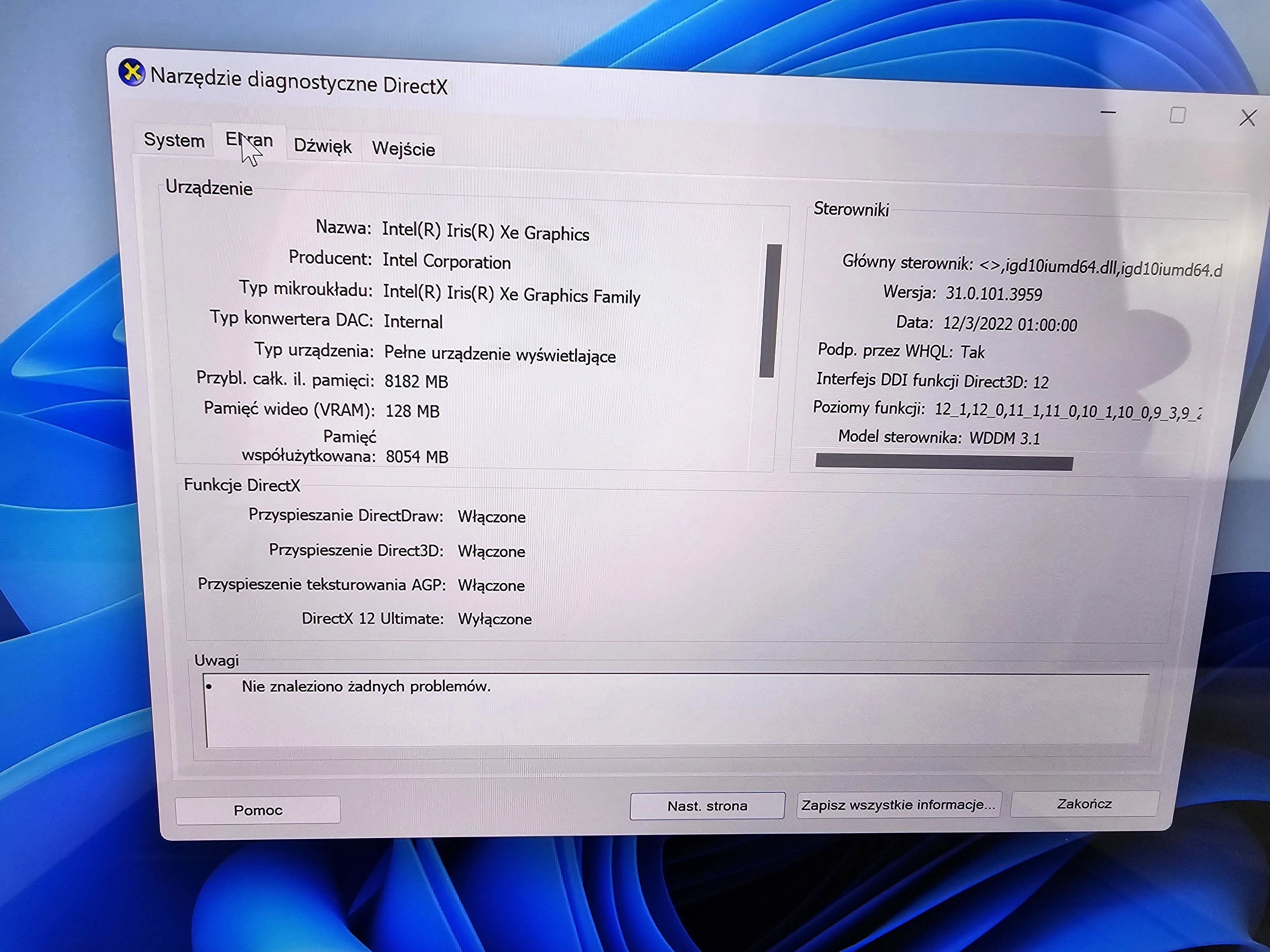Click shared memory value '8054 MB'

point(417,457)
